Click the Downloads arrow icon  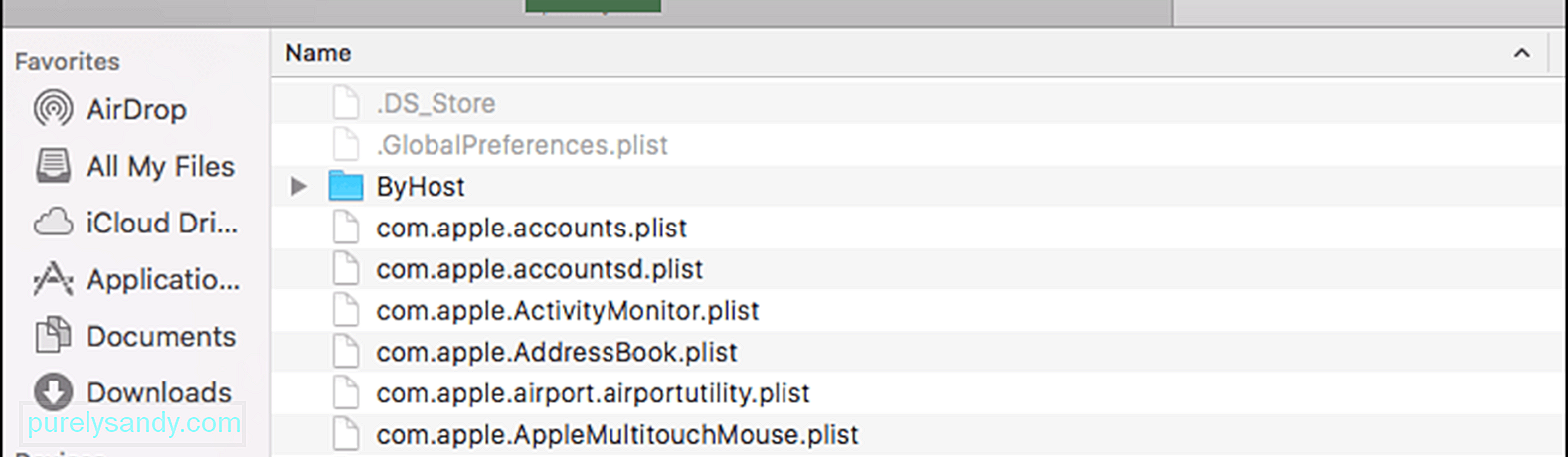click(x=53, y=391)
